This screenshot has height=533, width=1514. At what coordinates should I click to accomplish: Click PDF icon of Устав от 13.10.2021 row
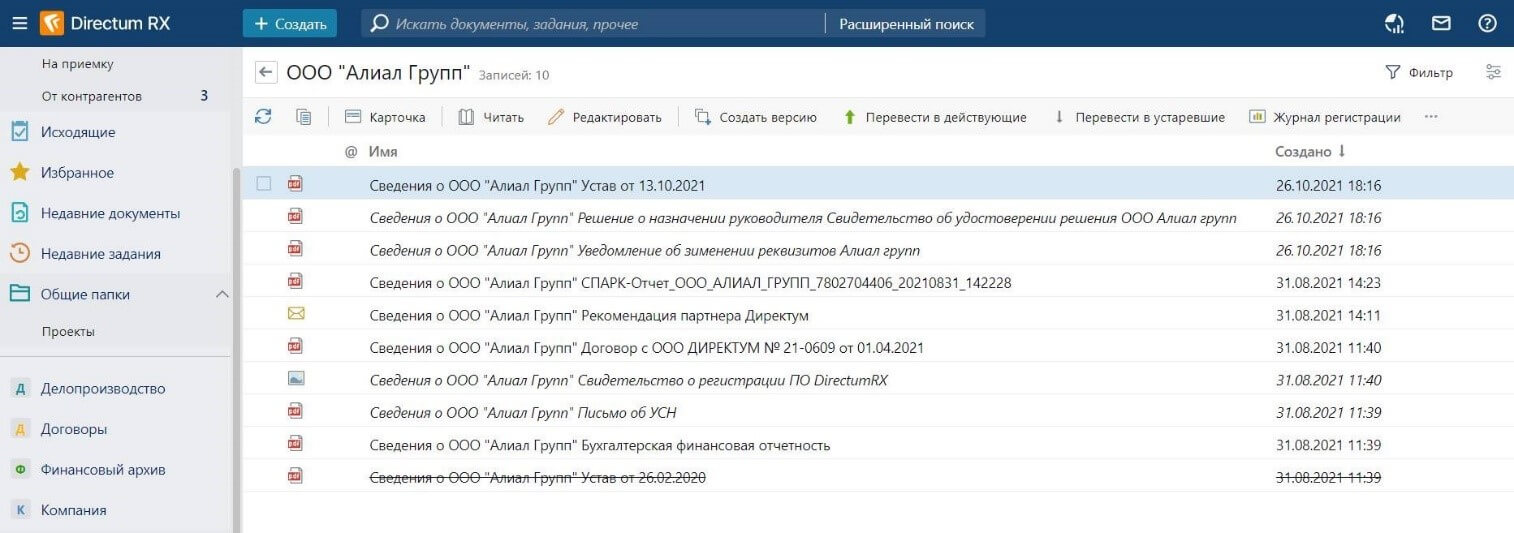295,184
